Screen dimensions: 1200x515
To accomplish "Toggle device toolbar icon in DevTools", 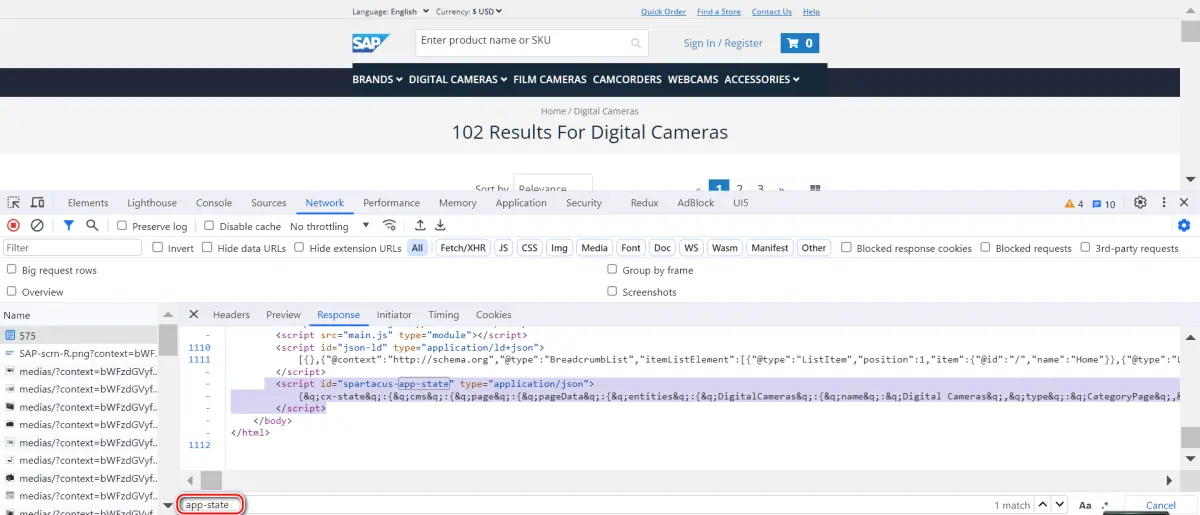I will (37, 203).
